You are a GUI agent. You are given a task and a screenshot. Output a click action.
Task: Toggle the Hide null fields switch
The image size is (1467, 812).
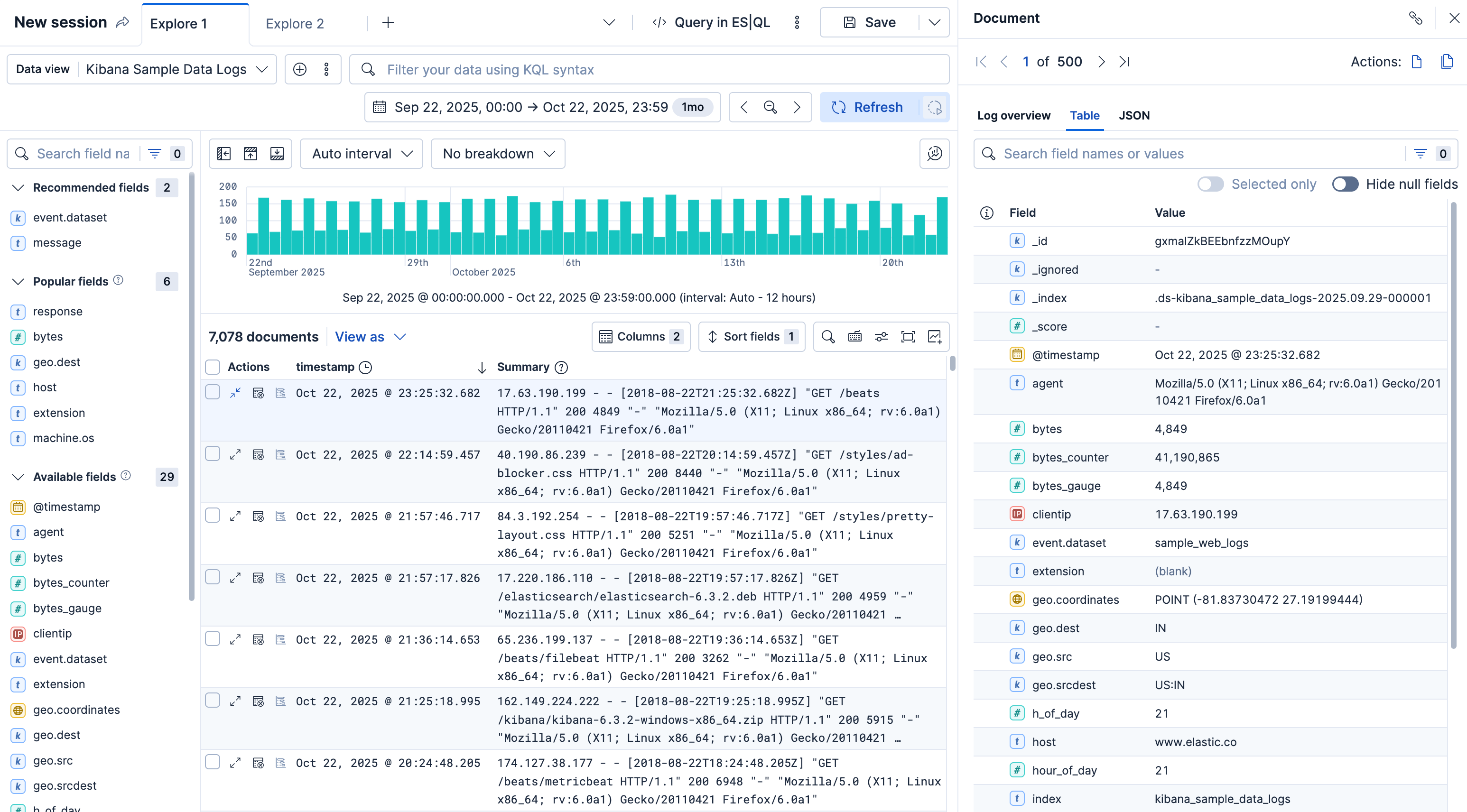pos(1345,184)
